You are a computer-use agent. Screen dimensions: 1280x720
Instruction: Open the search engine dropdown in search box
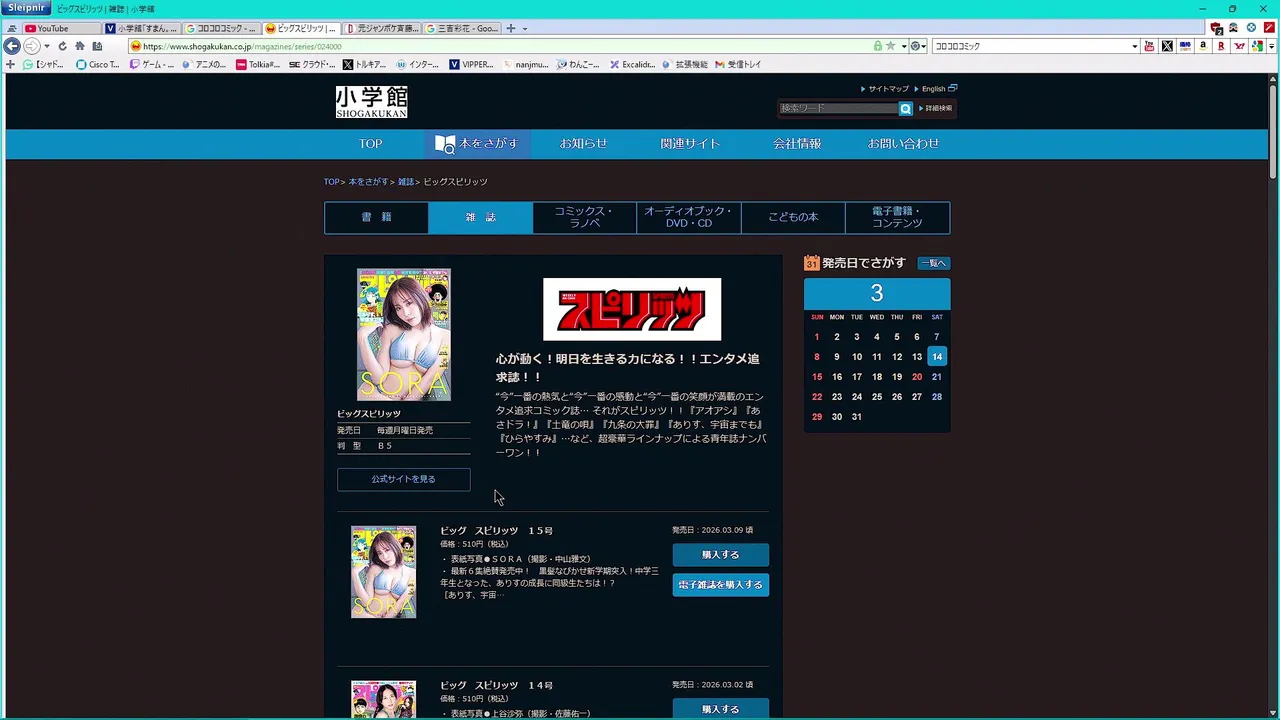1134,46
